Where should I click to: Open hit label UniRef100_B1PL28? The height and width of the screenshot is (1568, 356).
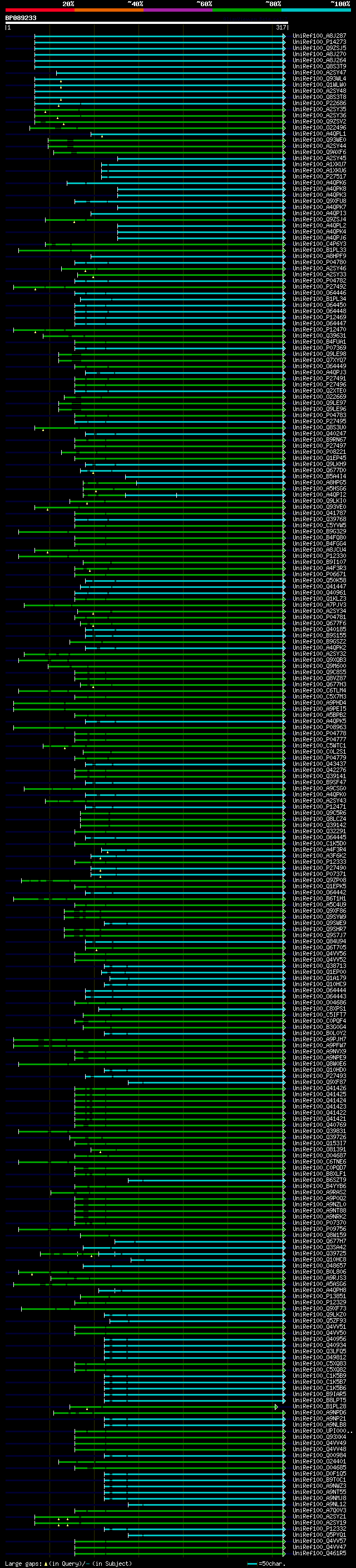[319, 1407]
